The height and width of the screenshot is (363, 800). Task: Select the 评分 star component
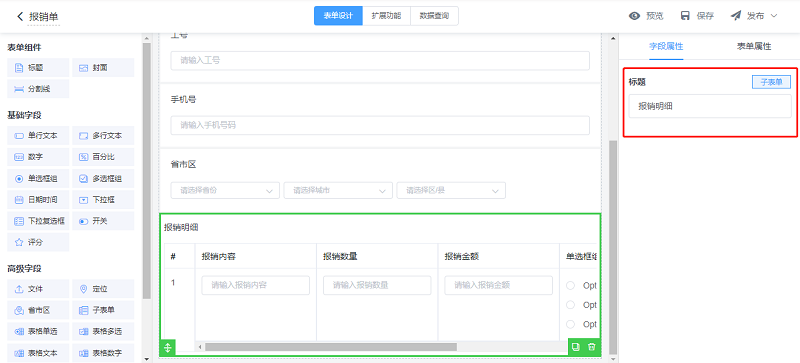point(38,242)
